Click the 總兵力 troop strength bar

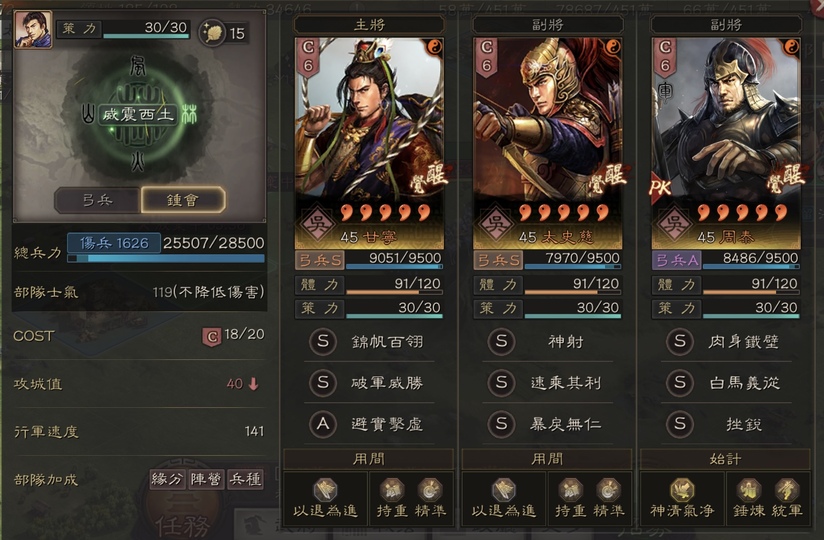click(x=166, y=258)
